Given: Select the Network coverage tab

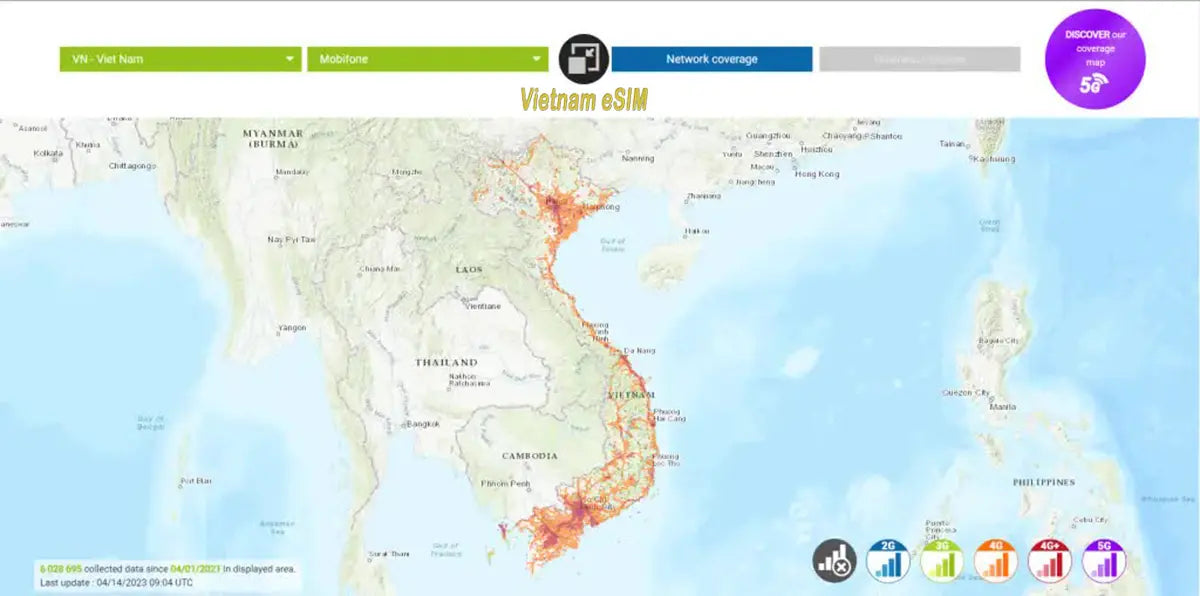Looking at the screenshot, I should 712,59.
